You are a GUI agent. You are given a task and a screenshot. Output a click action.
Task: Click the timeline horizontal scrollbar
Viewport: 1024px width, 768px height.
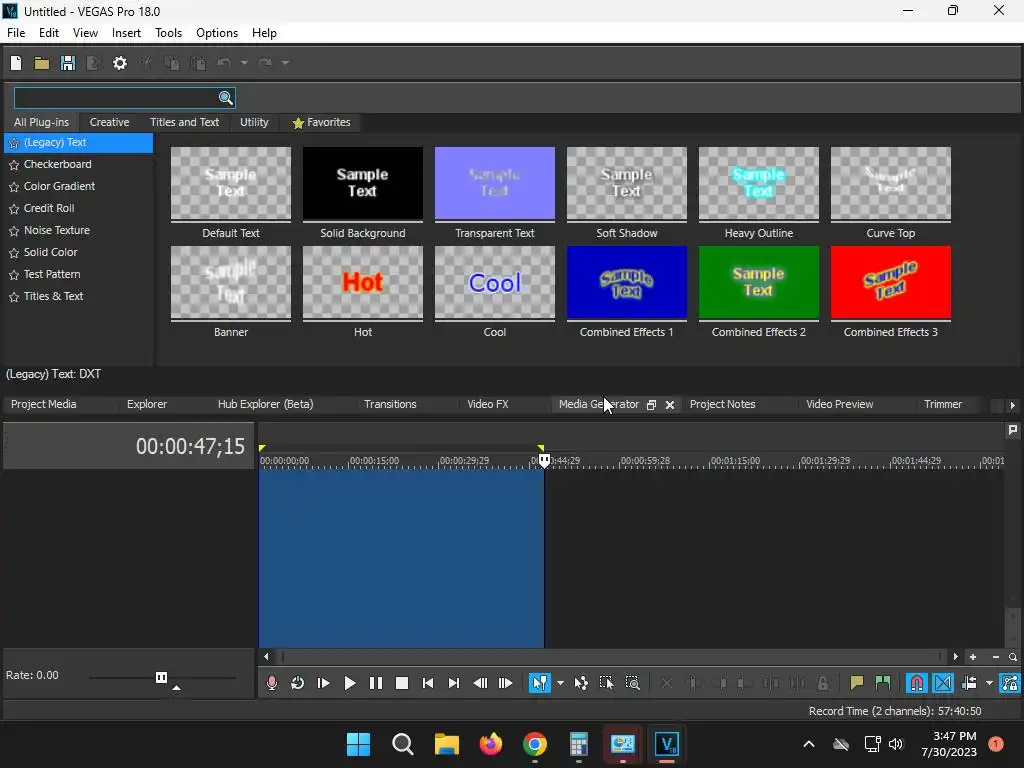pyautogui.click(x=611, y=657)
